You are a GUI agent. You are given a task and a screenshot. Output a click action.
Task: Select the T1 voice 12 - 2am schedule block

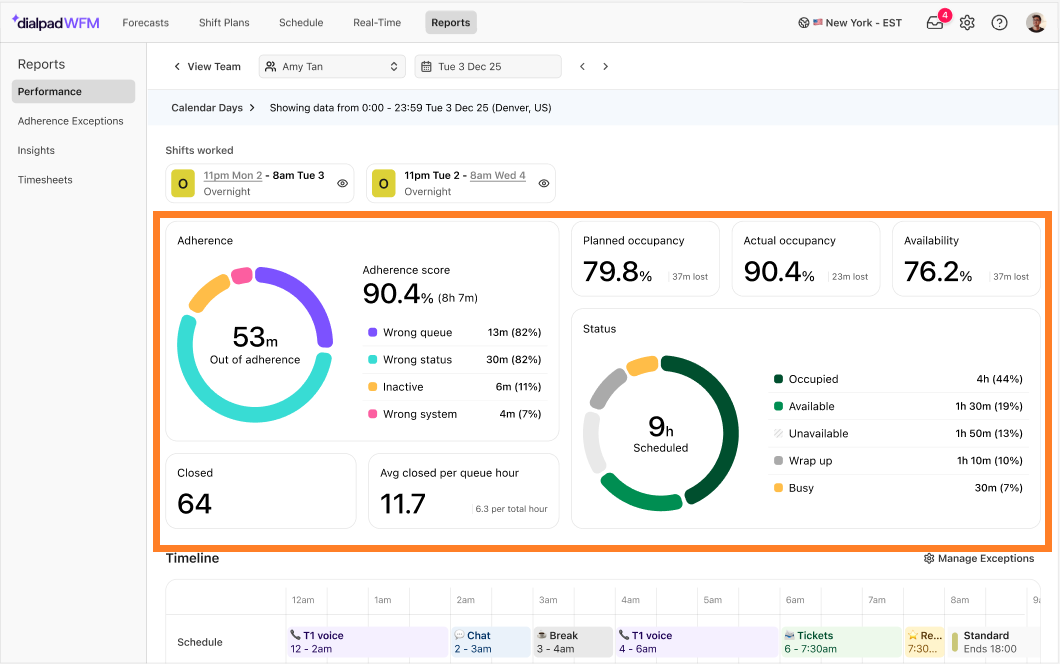coord(368,642)
